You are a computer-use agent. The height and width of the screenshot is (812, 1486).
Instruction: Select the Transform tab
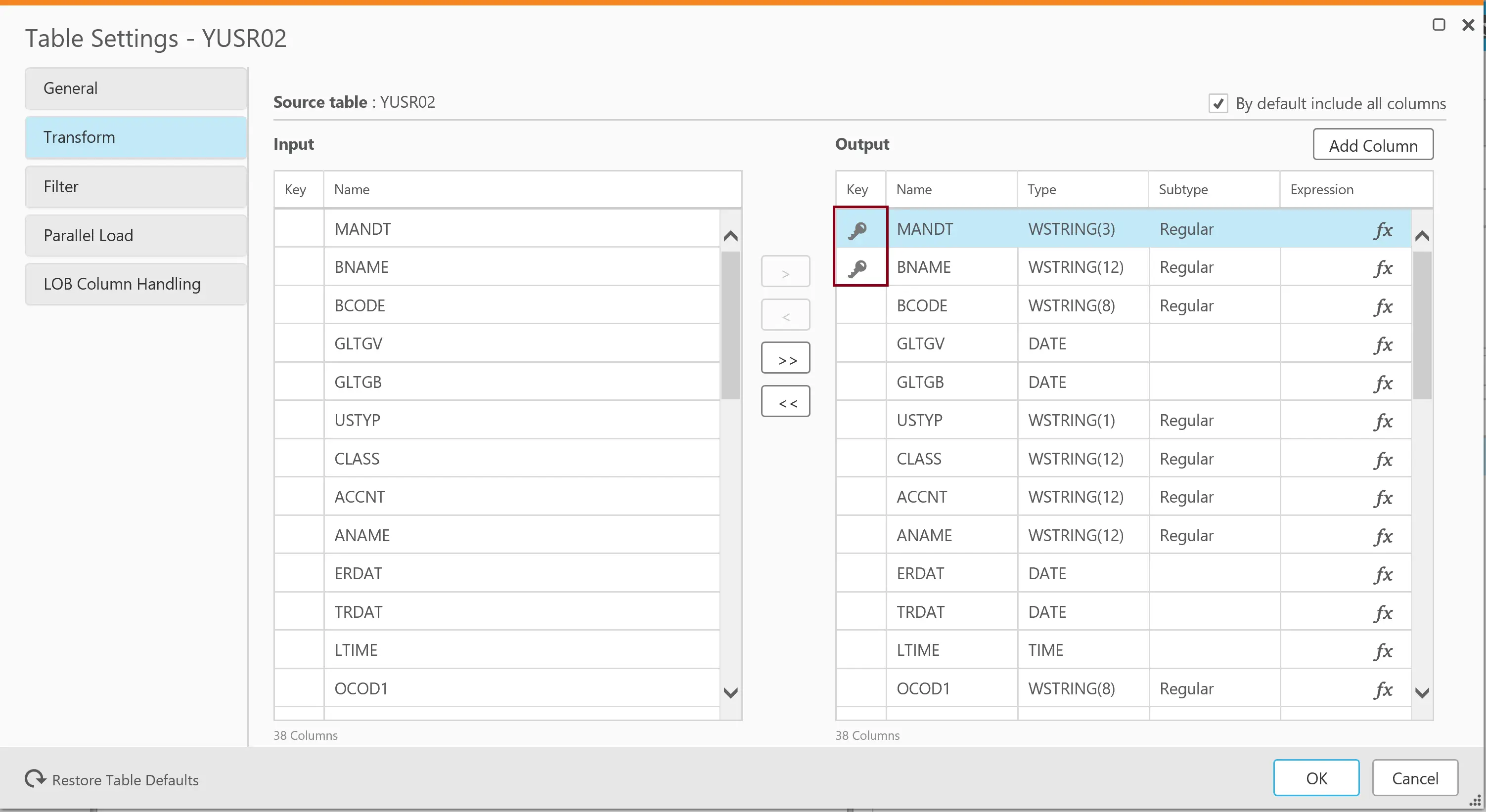tap(136, 137)
